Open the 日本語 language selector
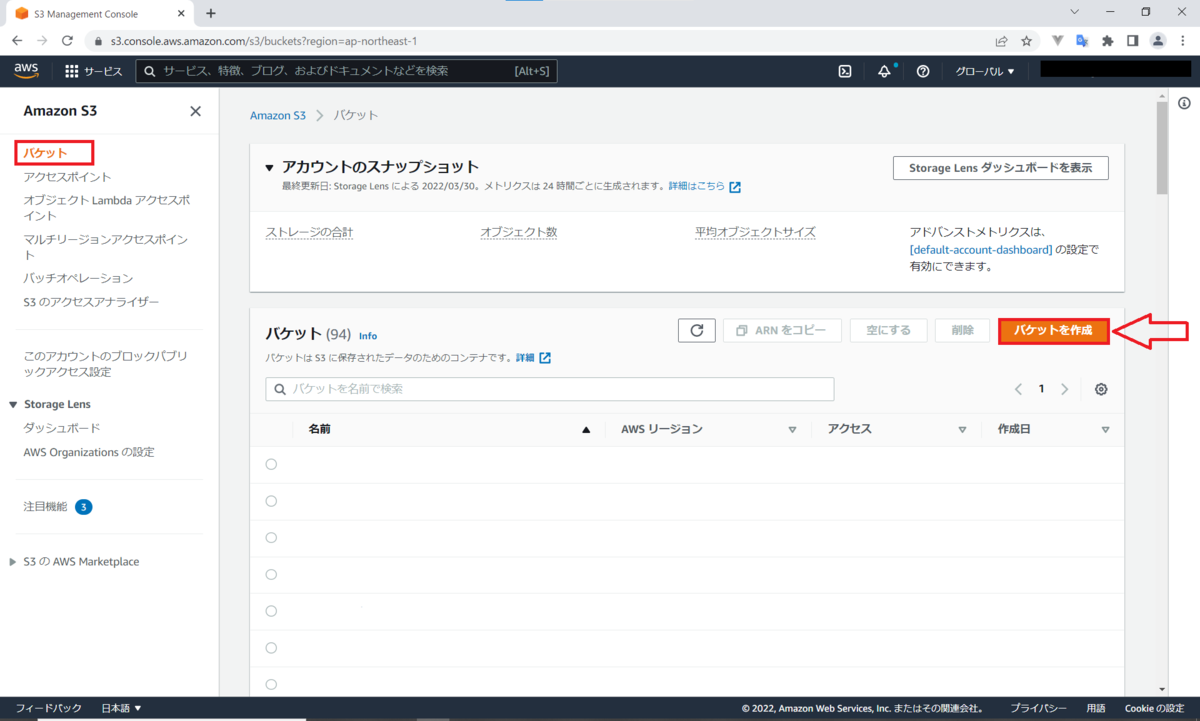Screen dimensions: 1200x721 tap(122, 708)
